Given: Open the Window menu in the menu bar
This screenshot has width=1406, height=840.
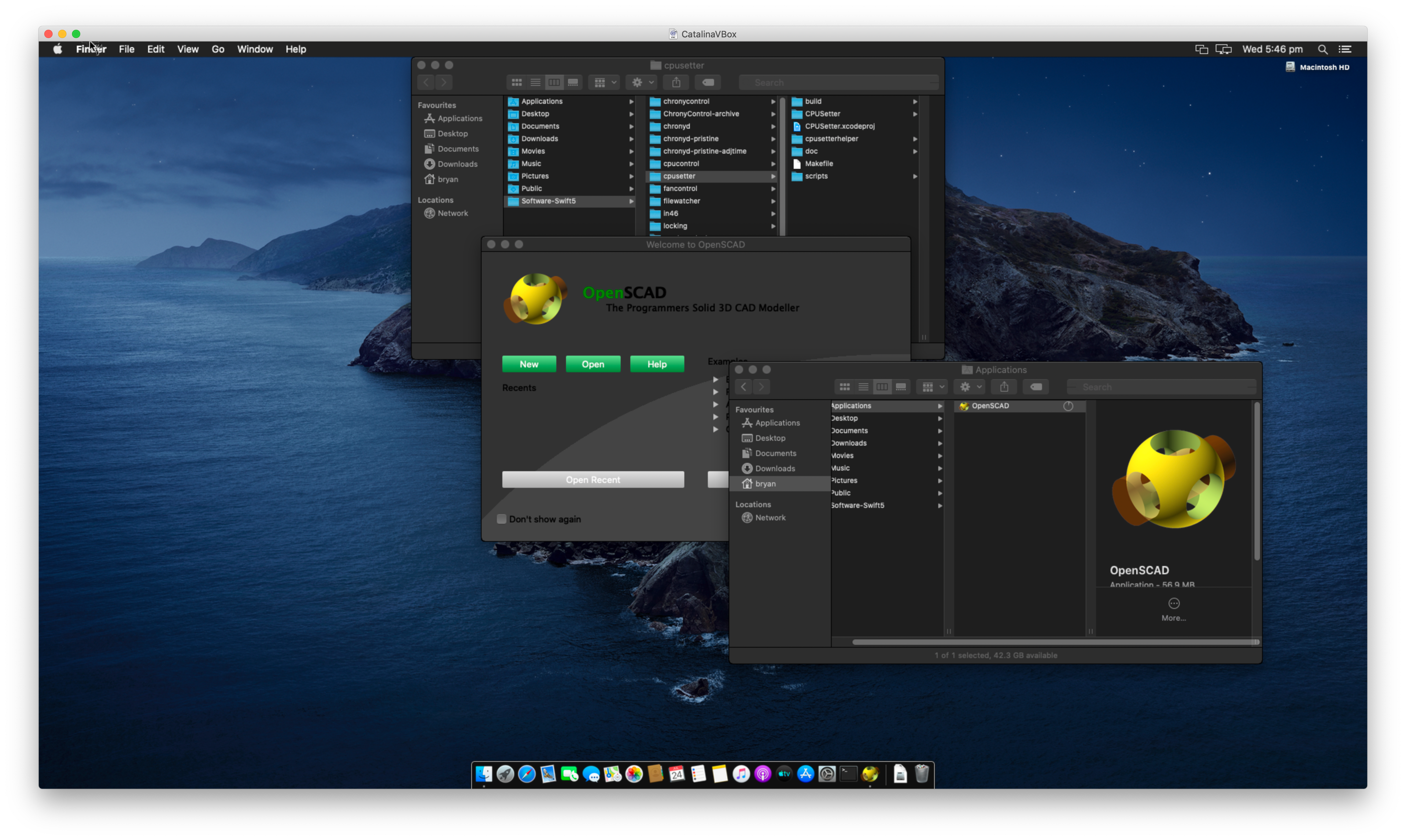Looking at the screenshot, I should click(255, 49).
